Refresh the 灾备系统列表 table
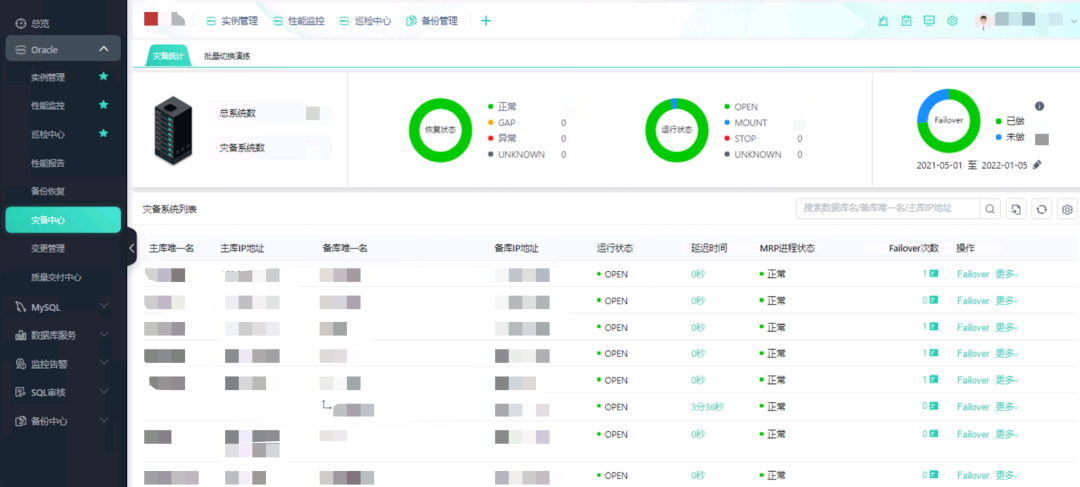The width and height of the screenshot is (1080, 487). point(1041,209)
